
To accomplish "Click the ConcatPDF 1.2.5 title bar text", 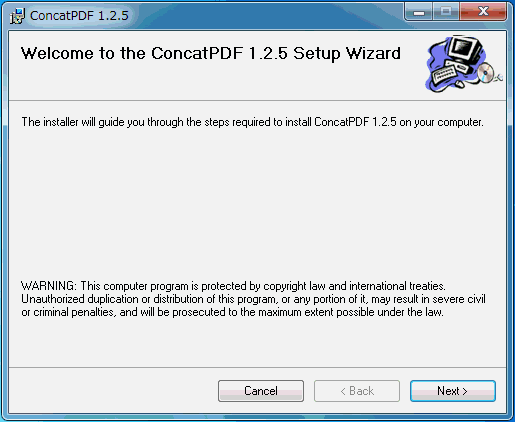I will (x=79, y=16).
